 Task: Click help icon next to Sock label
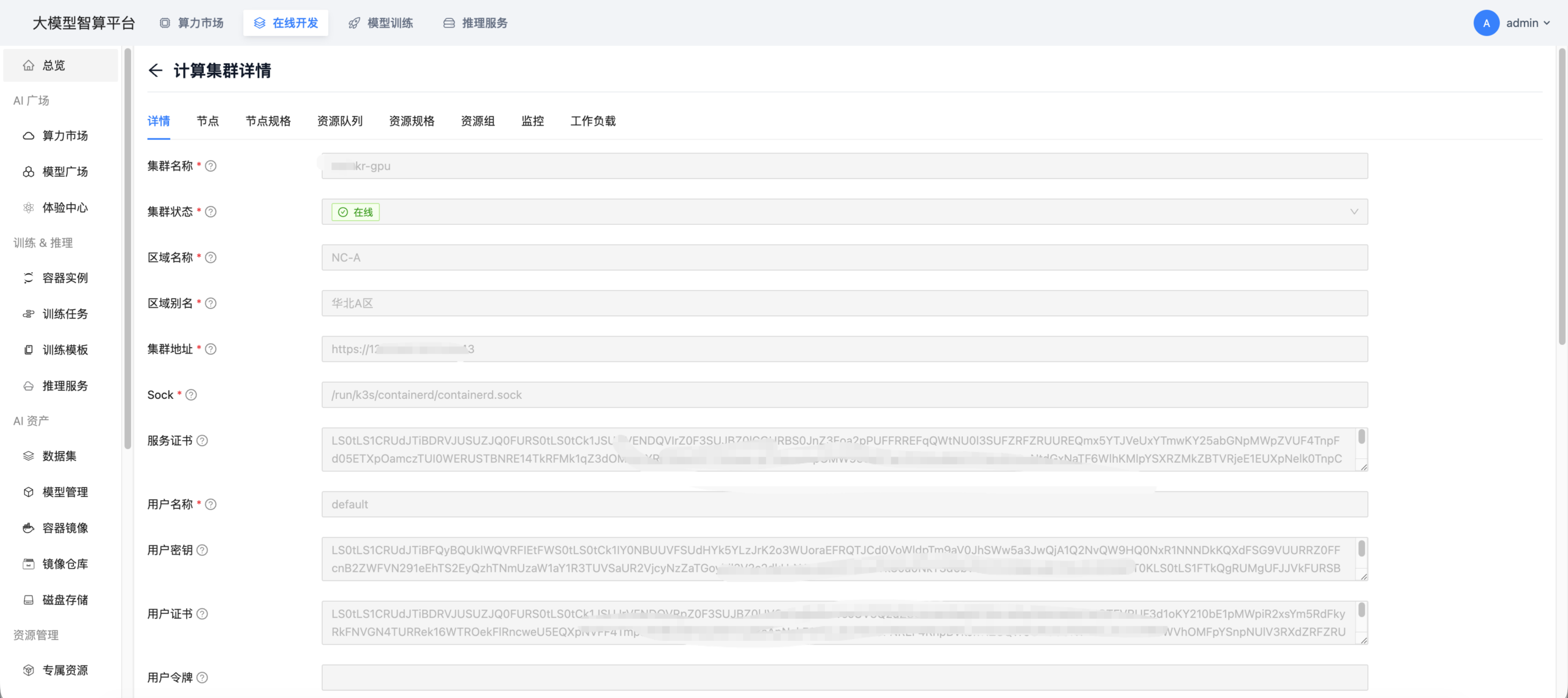pos(191,395)
